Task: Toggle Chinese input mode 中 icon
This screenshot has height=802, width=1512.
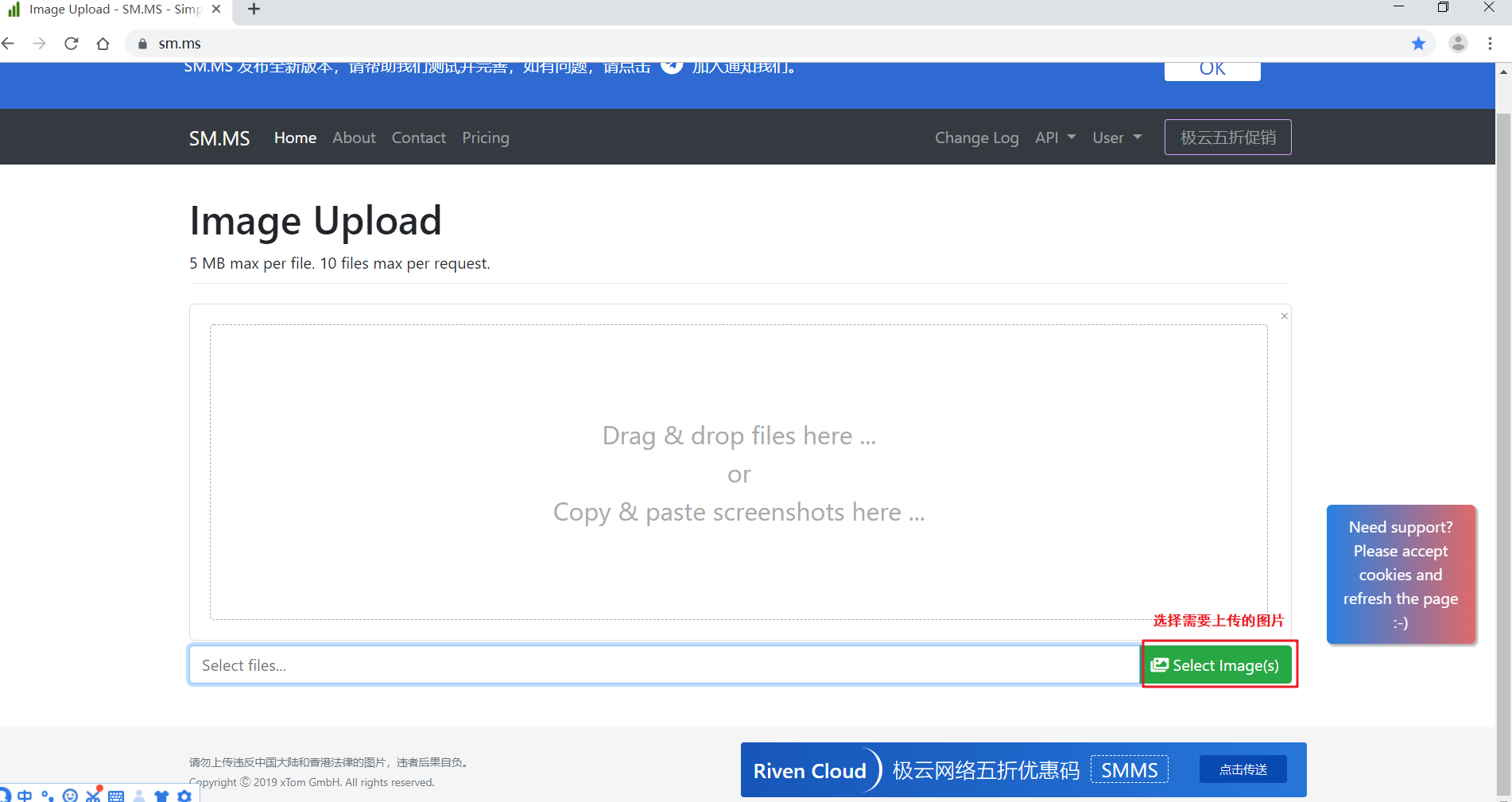Action: pyautogui.click(x=25, y=796)
